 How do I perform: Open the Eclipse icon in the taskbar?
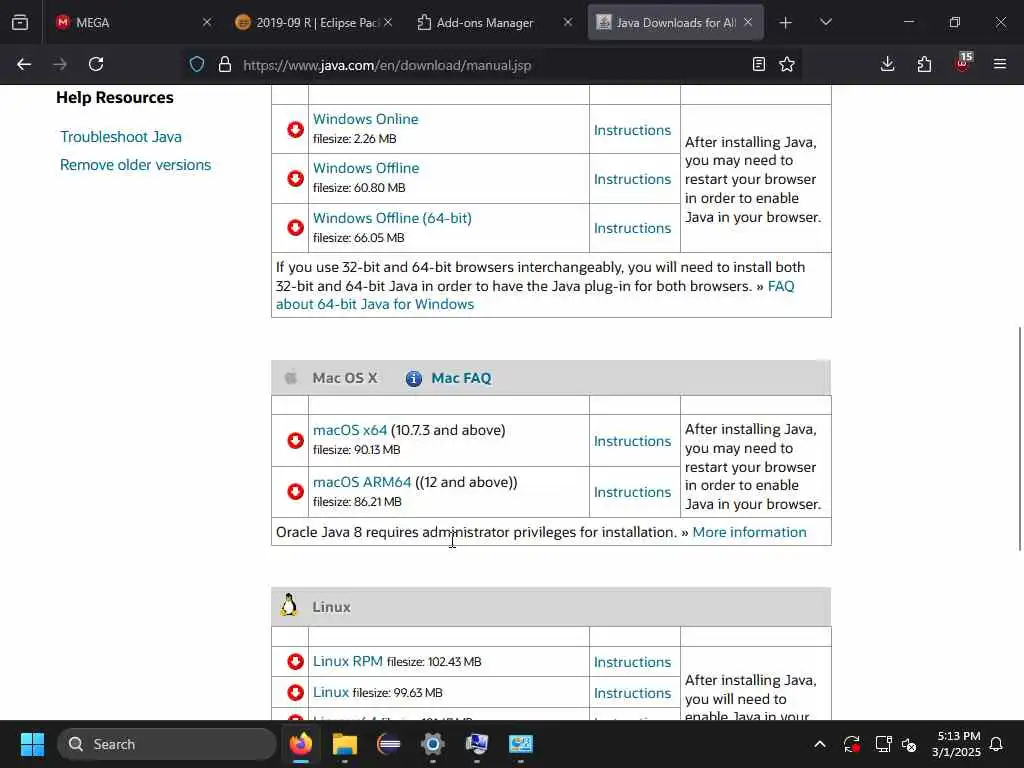point(389,744)
